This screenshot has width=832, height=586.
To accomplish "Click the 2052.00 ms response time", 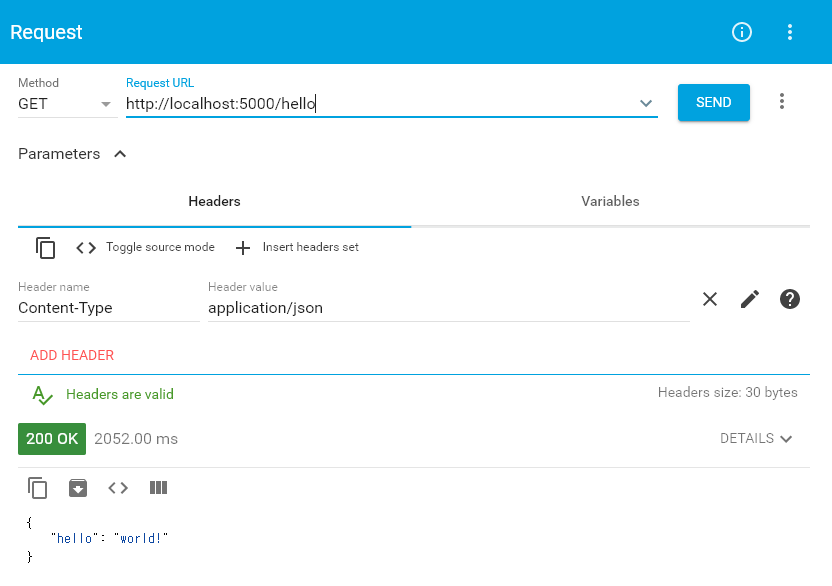I will click(136, 439).
